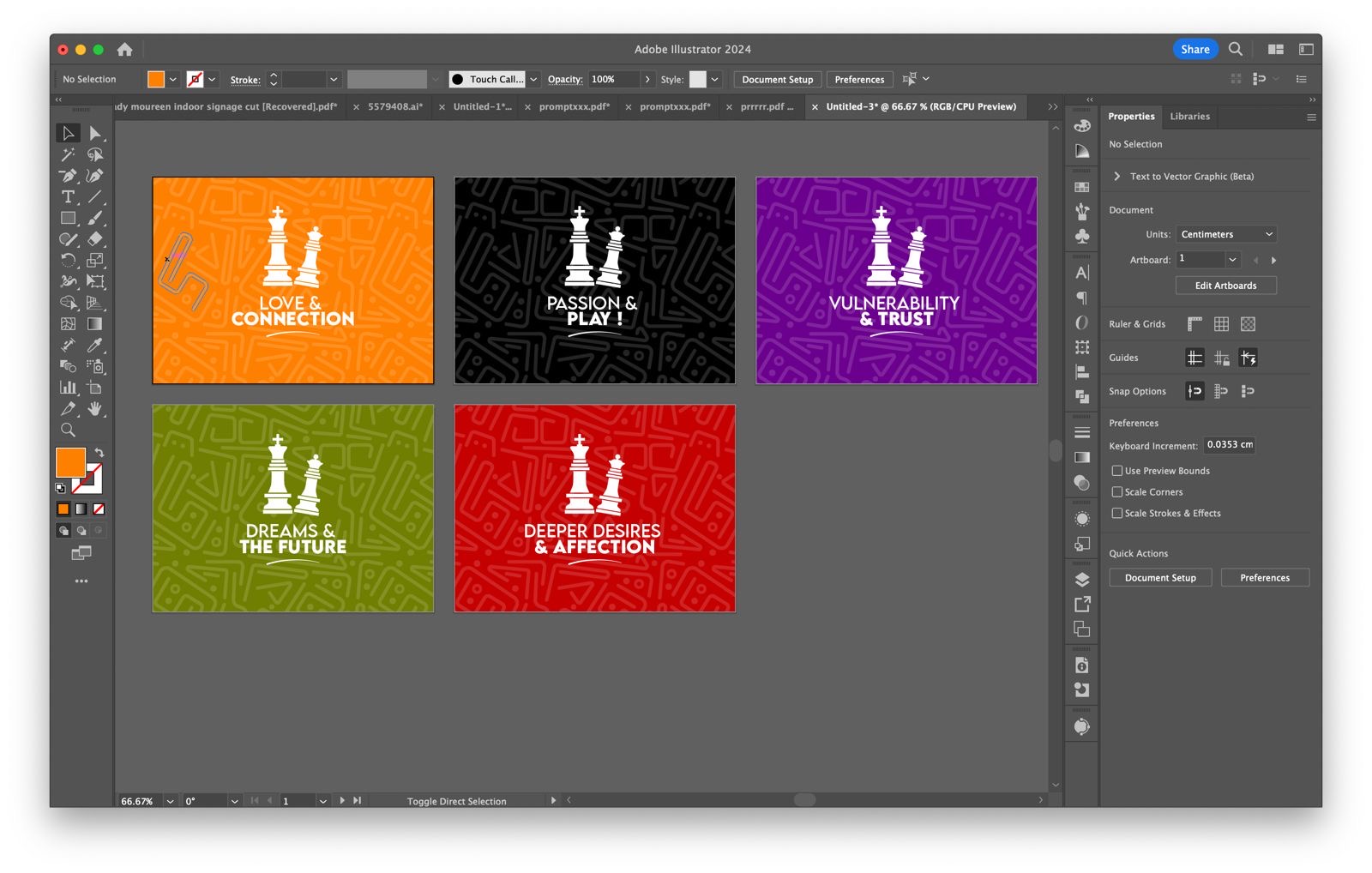Image resolution: width=1372 pixels, height=873 pixels.
Task: Activate the Direct Selection tool
Action: (x=95, y=133)
